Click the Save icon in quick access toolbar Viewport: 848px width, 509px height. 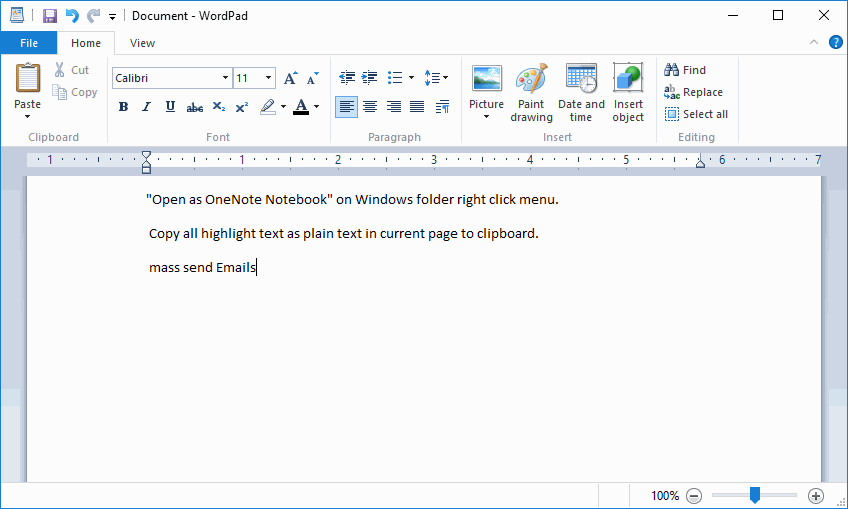(x=50, y=16)
